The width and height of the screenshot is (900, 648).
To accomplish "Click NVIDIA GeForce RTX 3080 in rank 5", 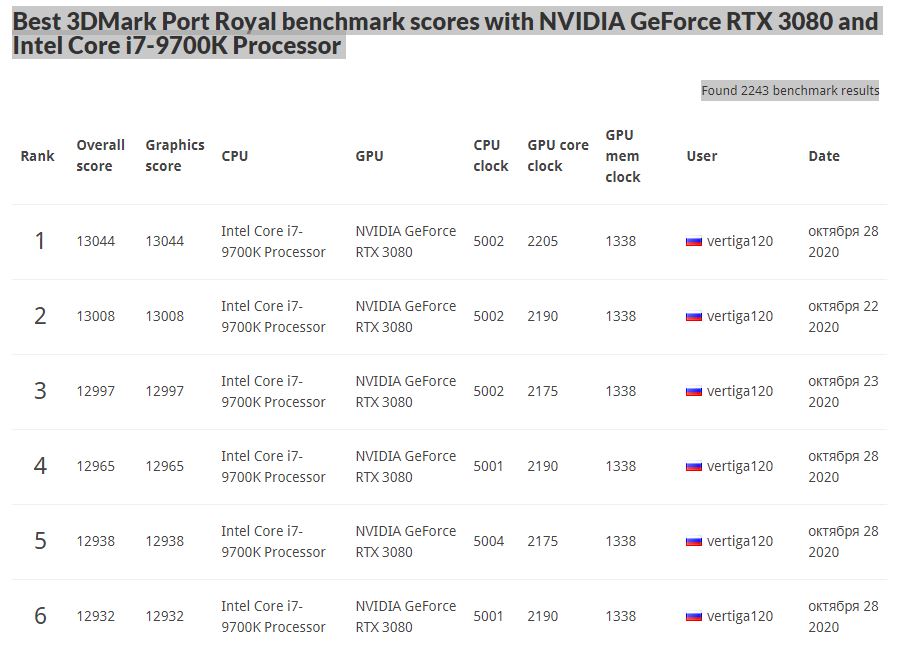I will click(x=405, y=541).
